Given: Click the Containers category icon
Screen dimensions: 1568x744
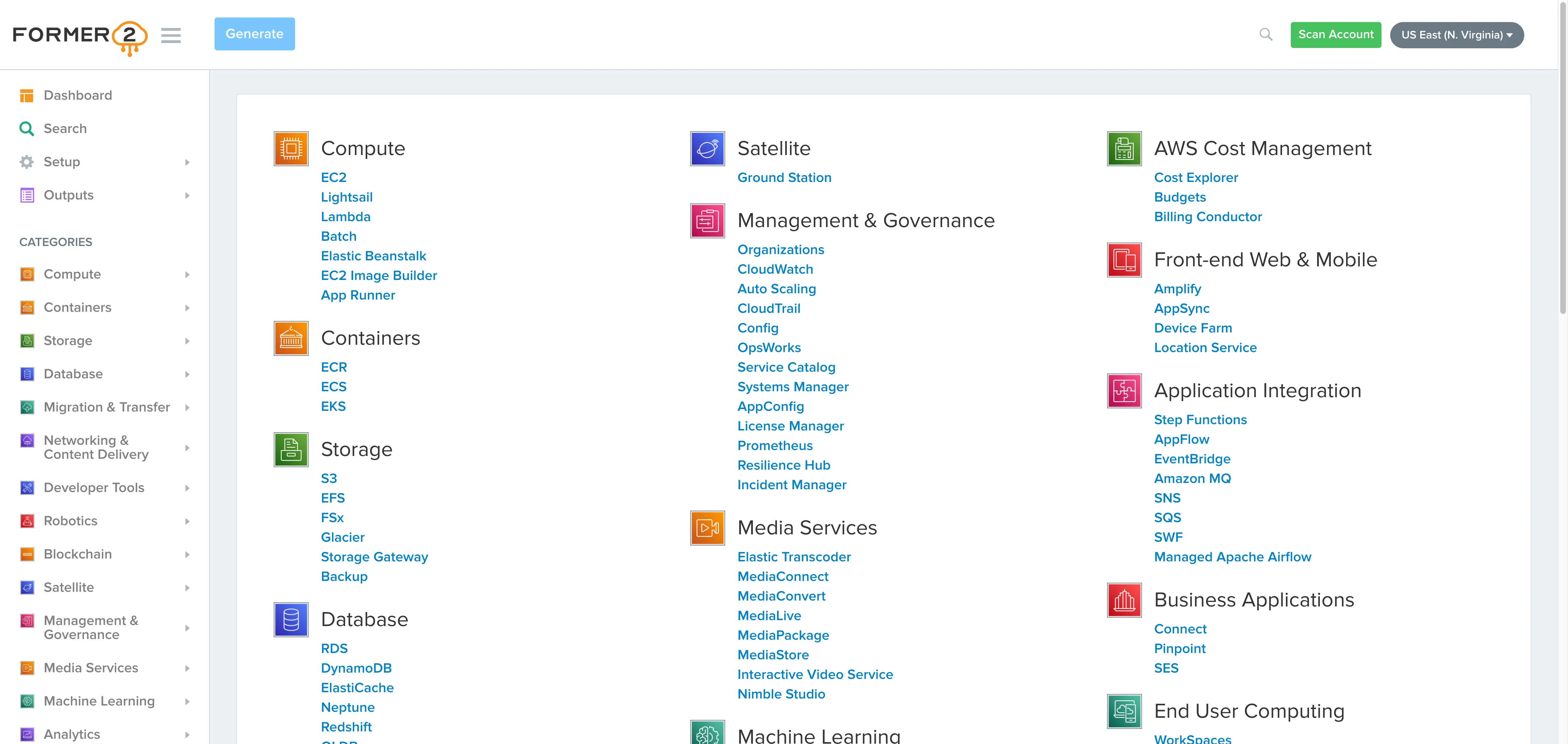Looking at the screenshot, I should (291, 338).
